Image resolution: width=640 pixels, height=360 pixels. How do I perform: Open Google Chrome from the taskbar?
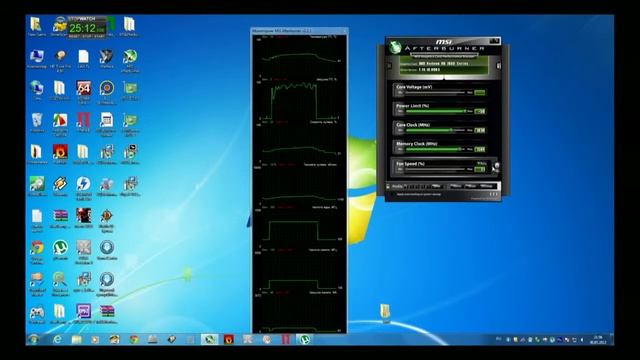[x=133, y=339]
